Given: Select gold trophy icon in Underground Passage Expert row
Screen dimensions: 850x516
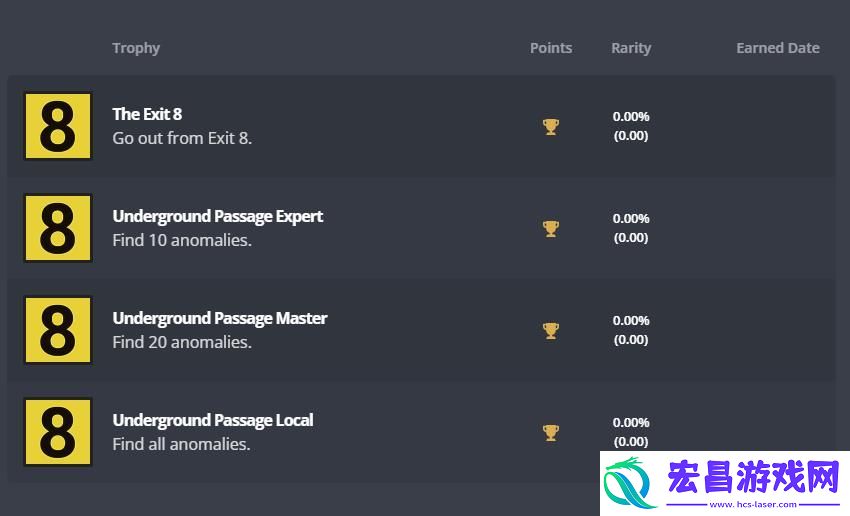Looking at the screenshot, I should [x=551, y=229].
